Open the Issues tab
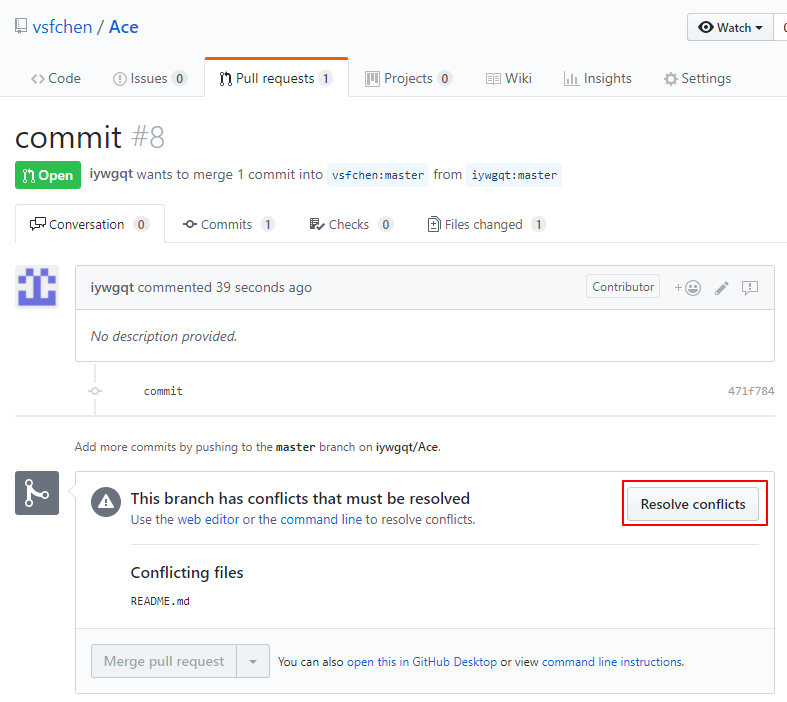 150,78
